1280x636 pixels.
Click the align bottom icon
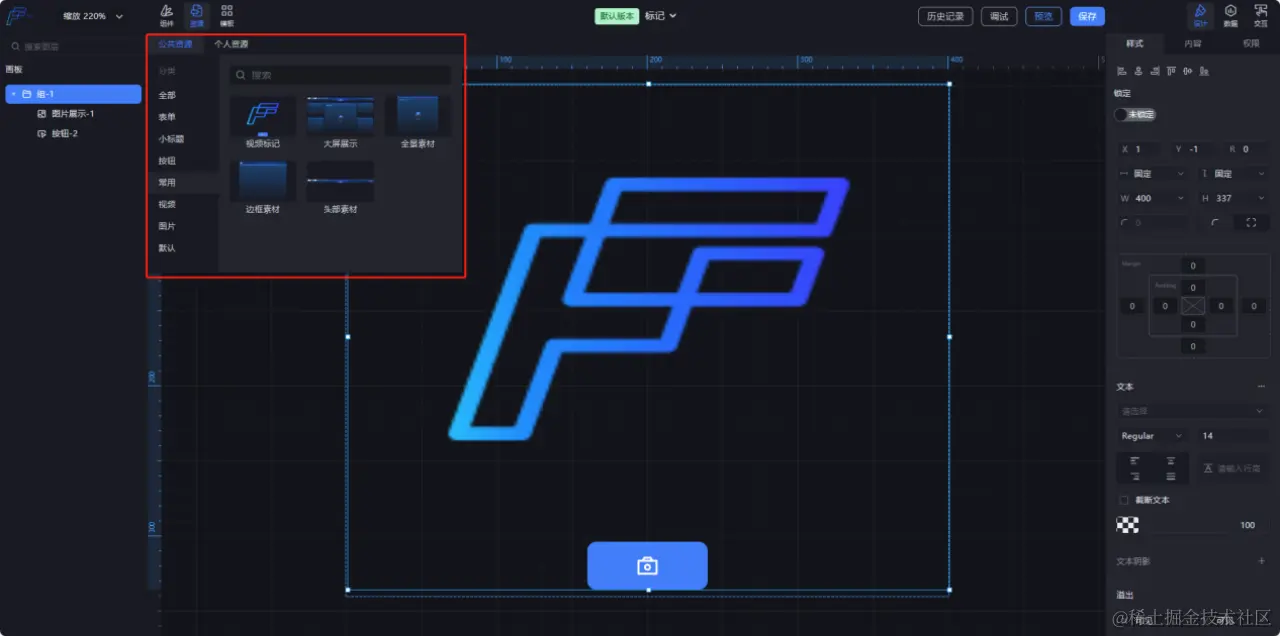point(1203,71)
